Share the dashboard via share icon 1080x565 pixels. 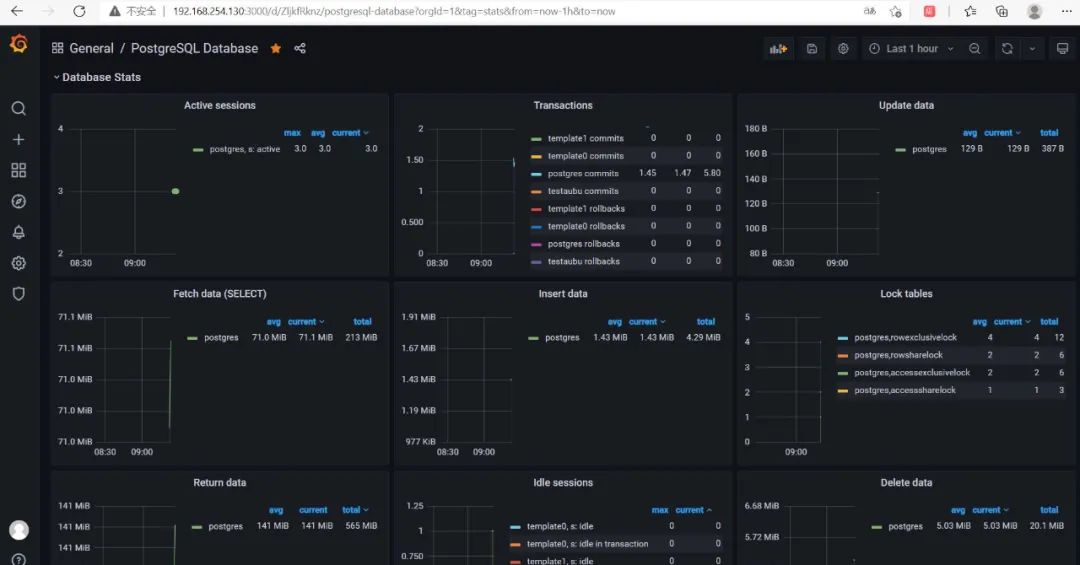300,48
